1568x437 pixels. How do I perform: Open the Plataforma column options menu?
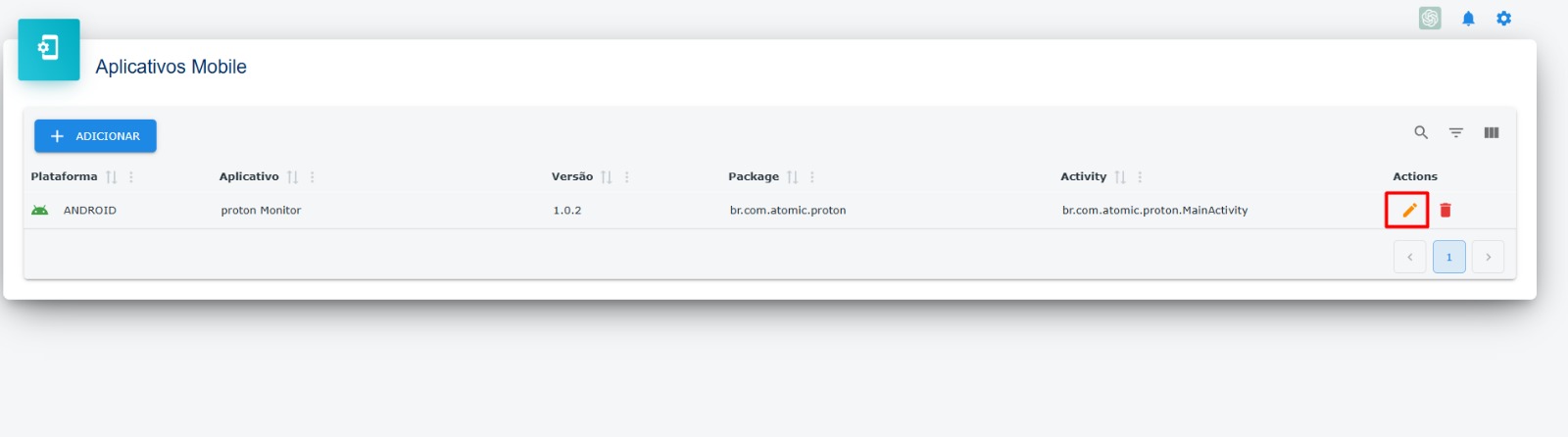point(131,177)
